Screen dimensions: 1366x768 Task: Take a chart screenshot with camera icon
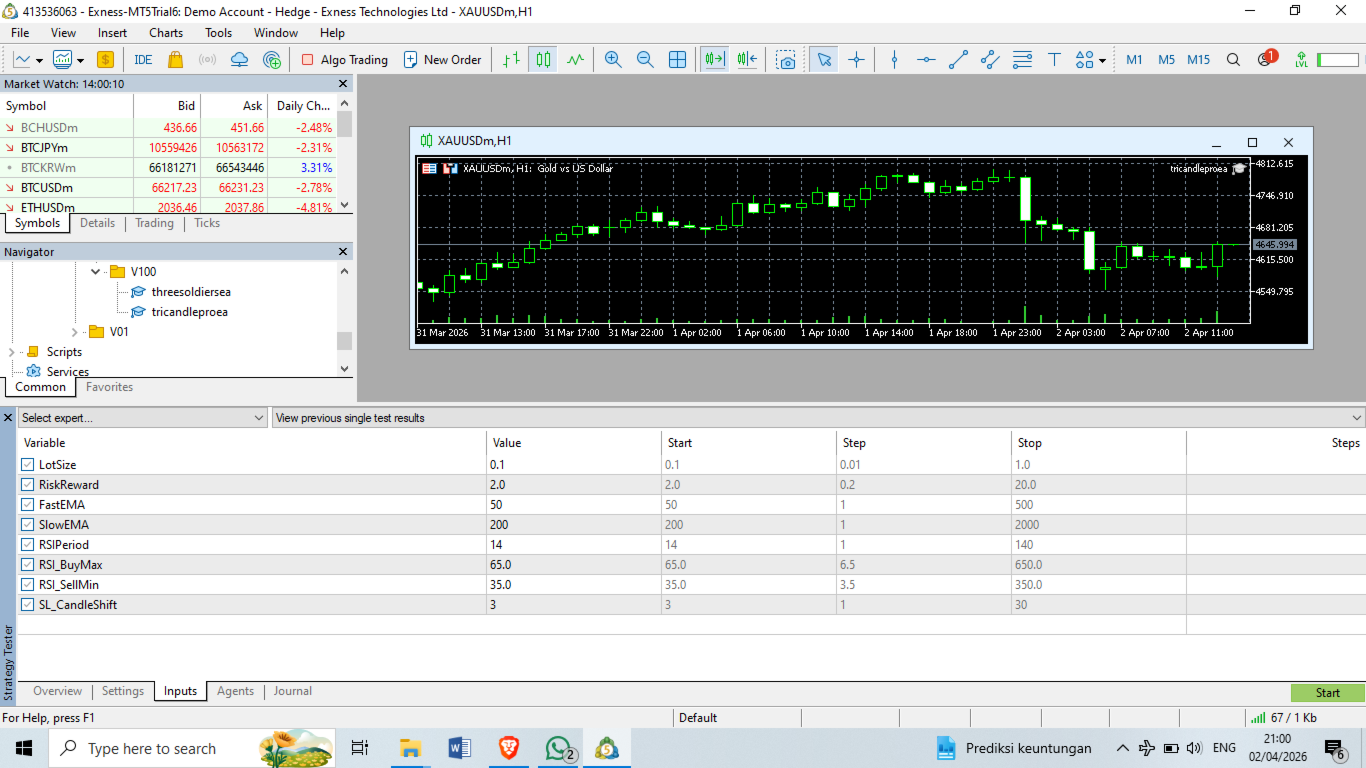(787, 60)
